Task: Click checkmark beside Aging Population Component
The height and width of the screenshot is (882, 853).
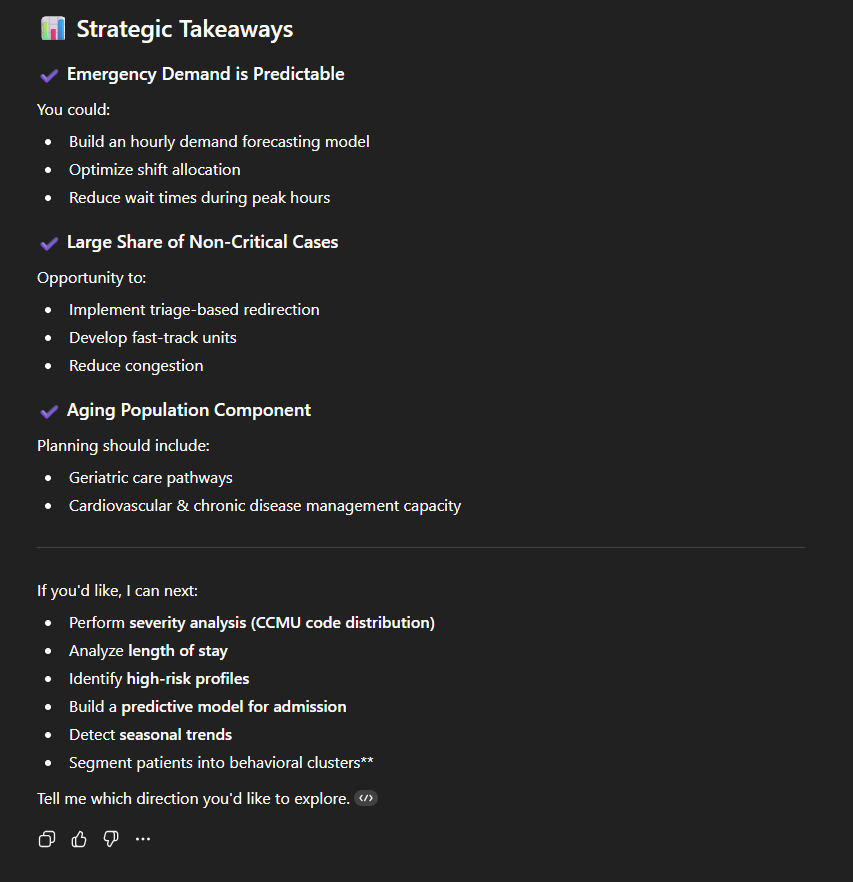Action: pos(48,411)
